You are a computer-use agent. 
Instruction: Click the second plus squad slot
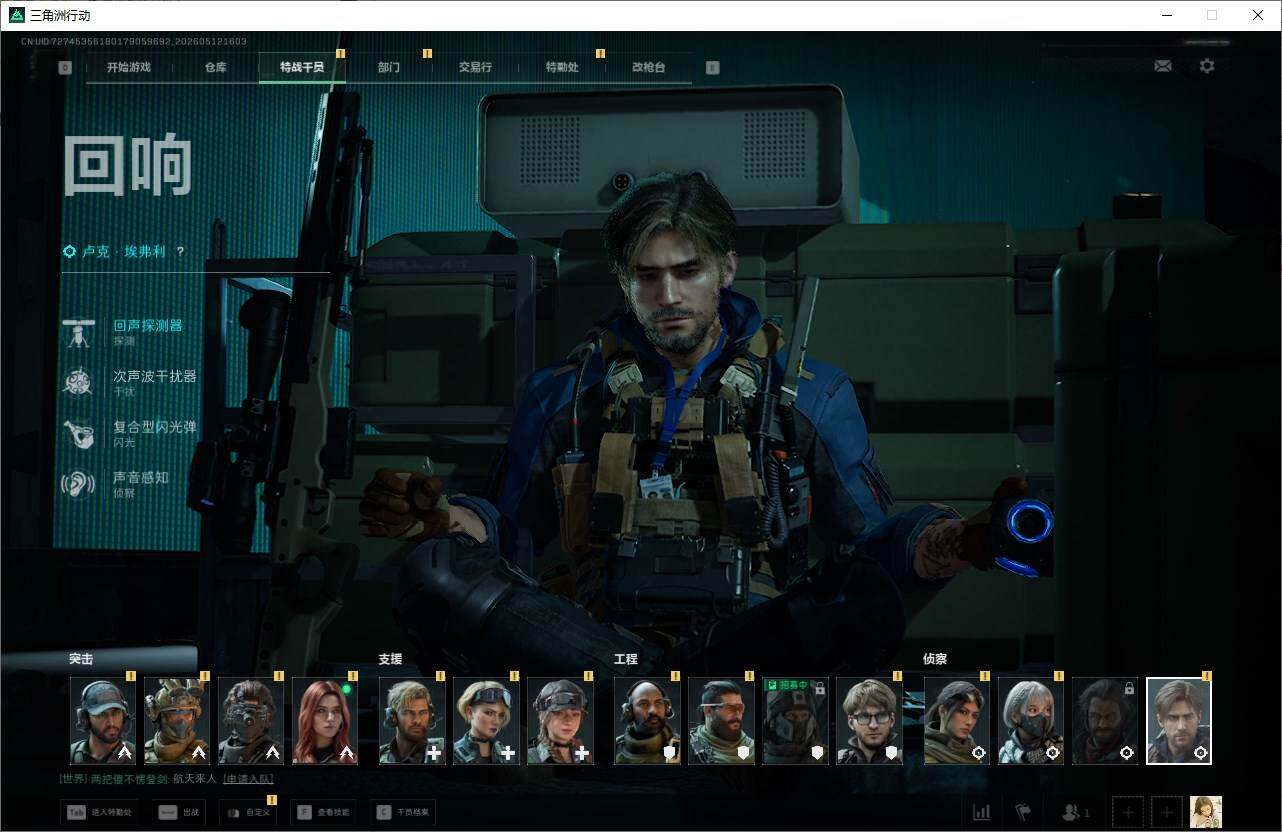tap(1166, 812)
